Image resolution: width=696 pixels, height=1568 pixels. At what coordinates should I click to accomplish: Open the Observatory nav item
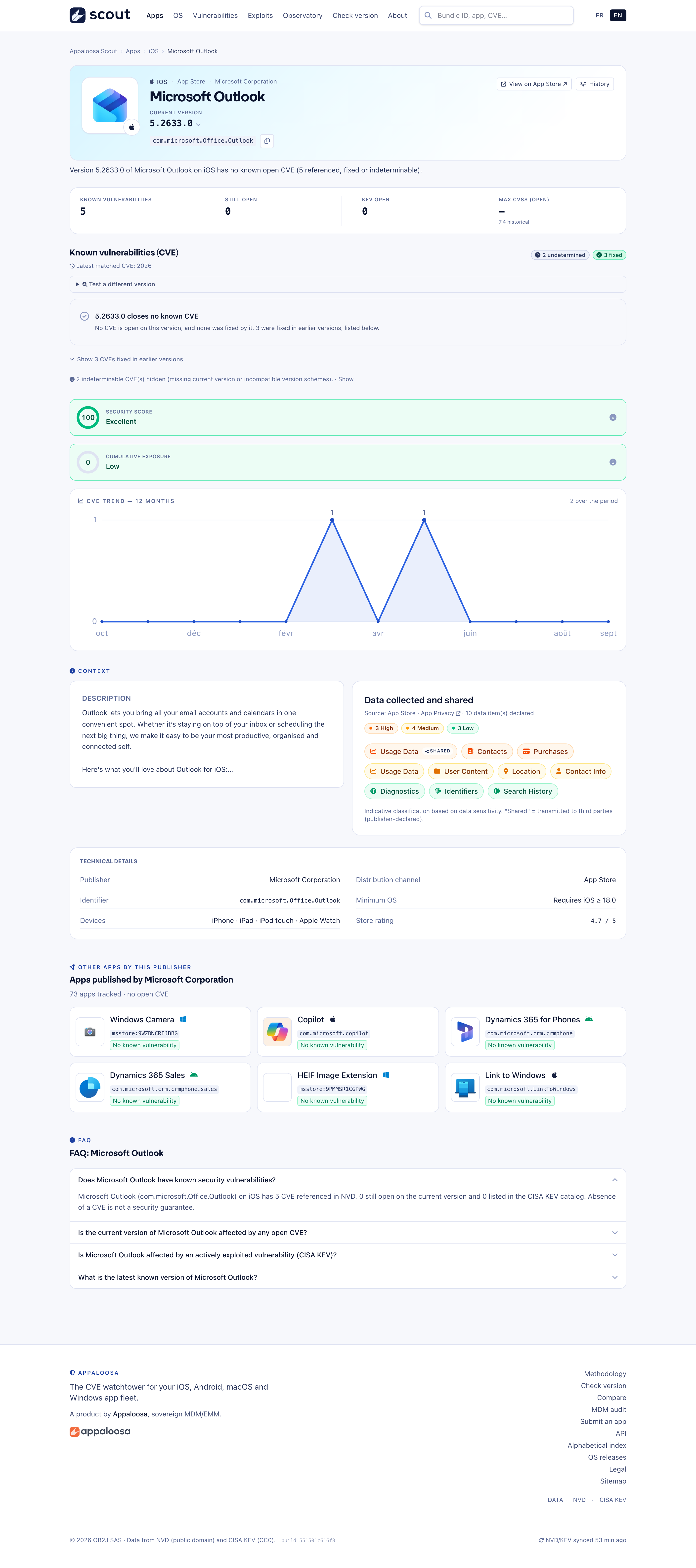click(303, 16)
